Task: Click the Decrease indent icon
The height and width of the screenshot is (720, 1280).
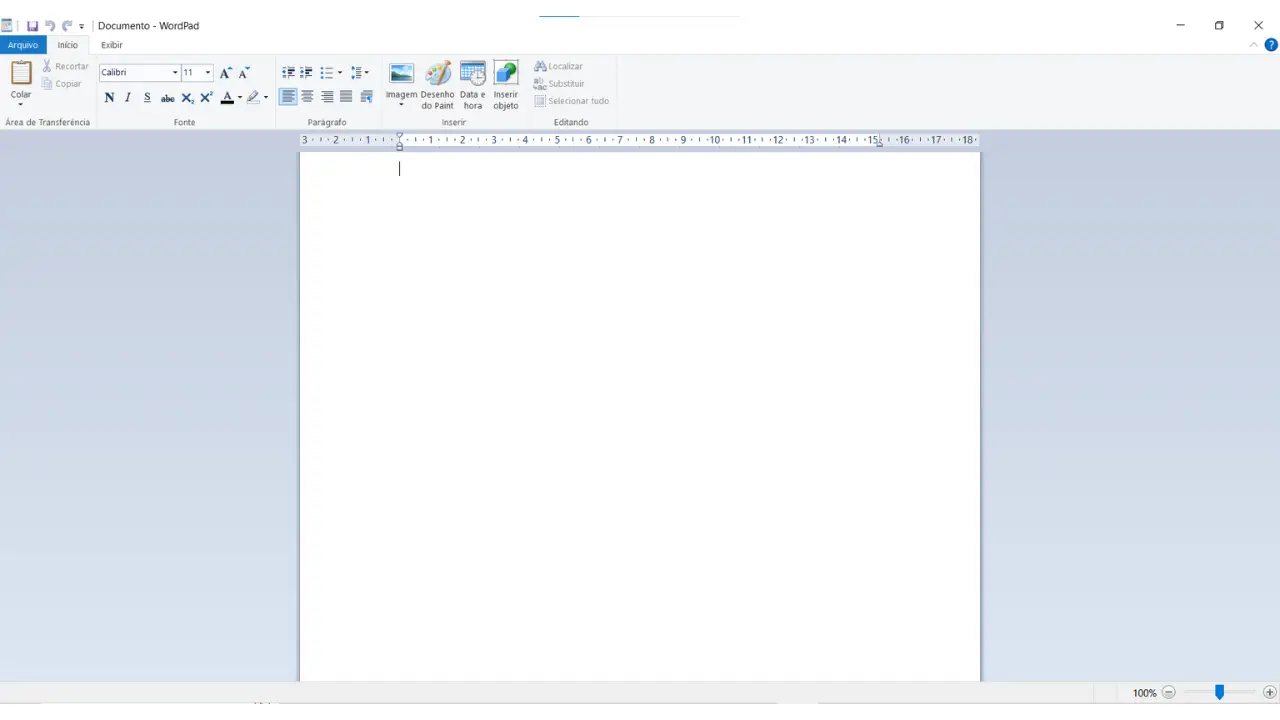Action: point(288,73)
